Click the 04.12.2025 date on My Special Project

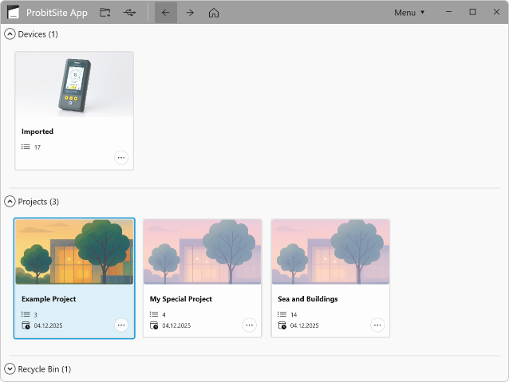176,325
